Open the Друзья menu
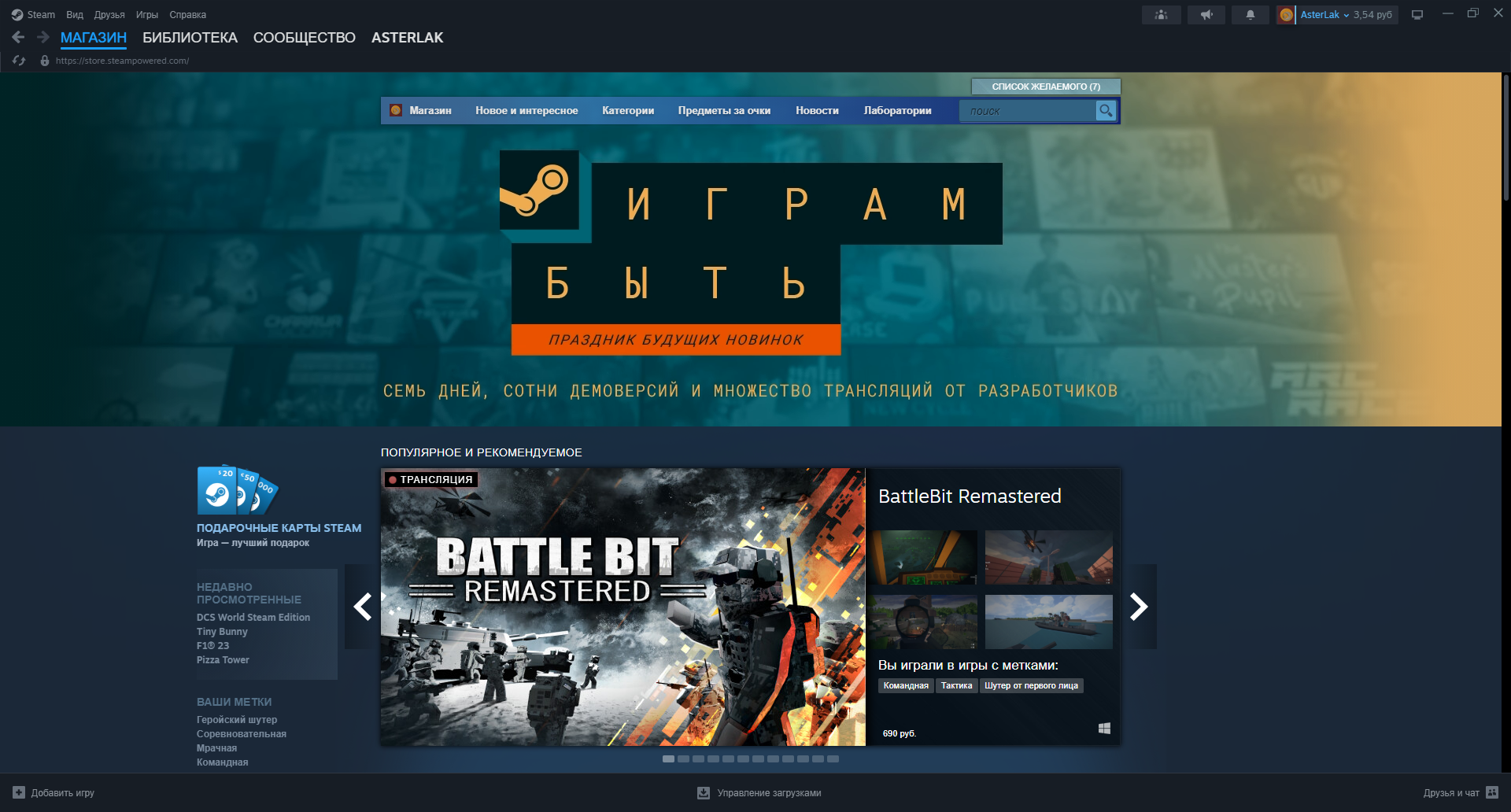Viewport: 1511px width, 812px height. [x=109, y=15]
